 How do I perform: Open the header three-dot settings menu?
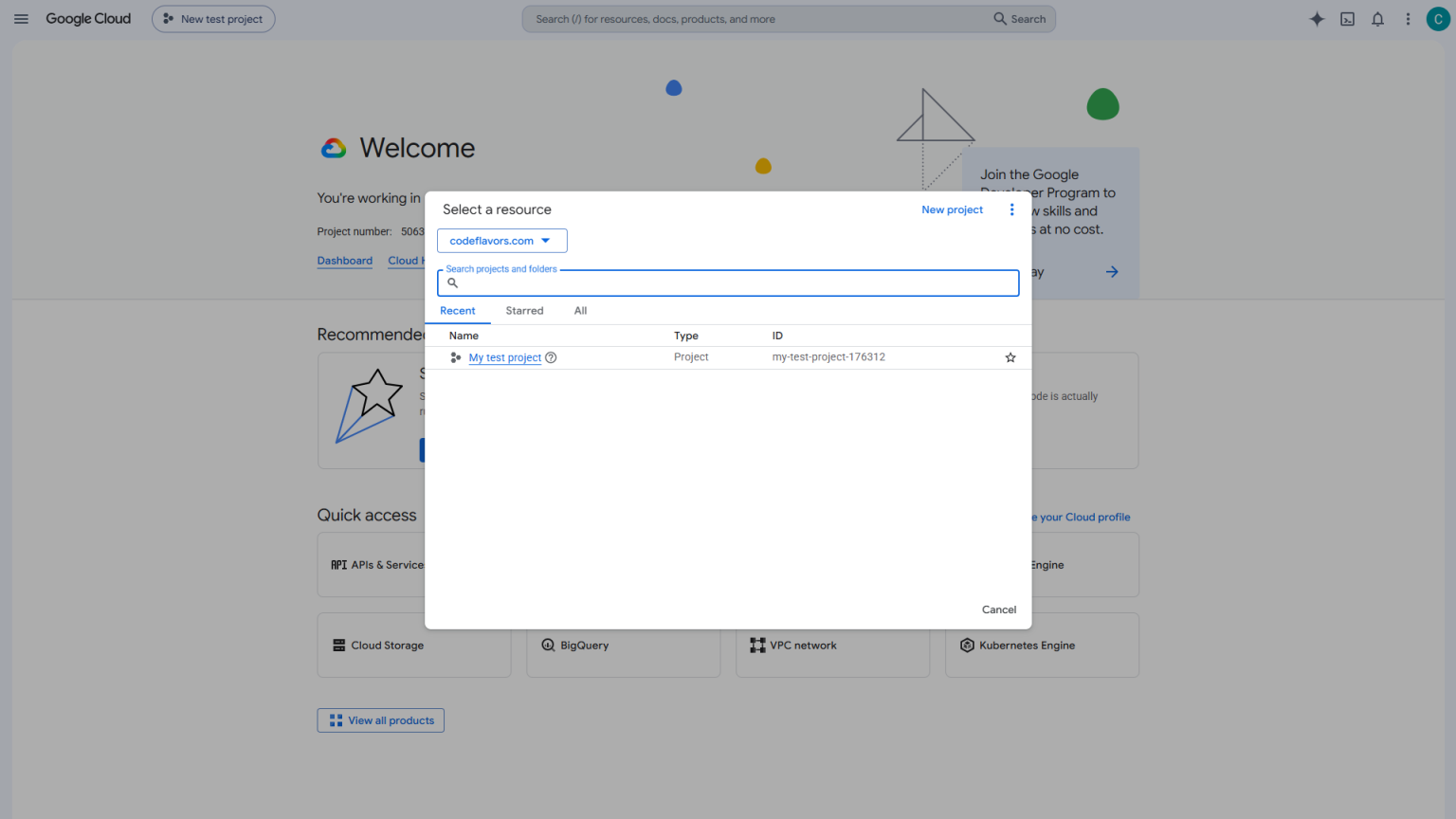point(1408,19)
